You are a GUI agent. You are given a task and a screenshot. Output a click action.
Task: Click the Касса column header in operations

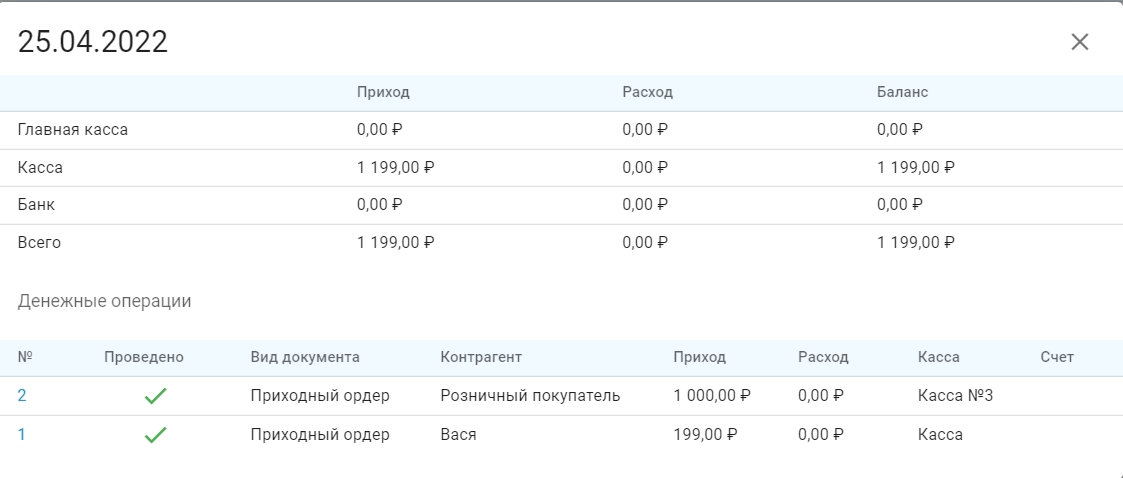pos(939,357)
